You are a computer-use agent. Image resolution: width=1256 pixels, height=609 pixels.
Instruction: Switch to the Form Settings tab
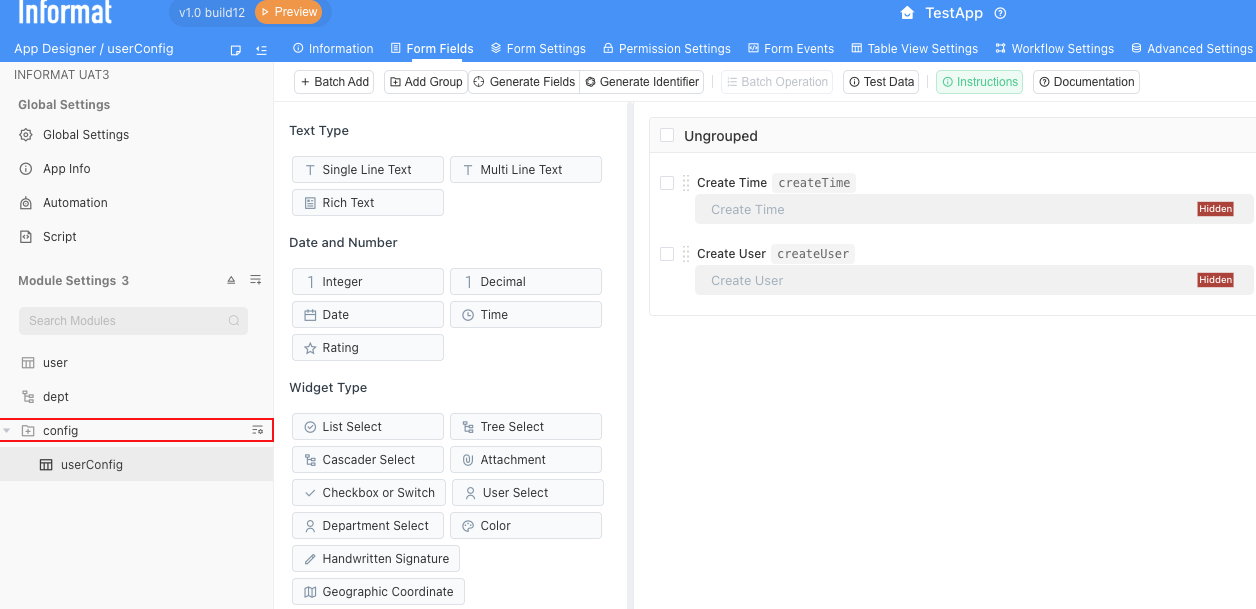tap(538, 48)
